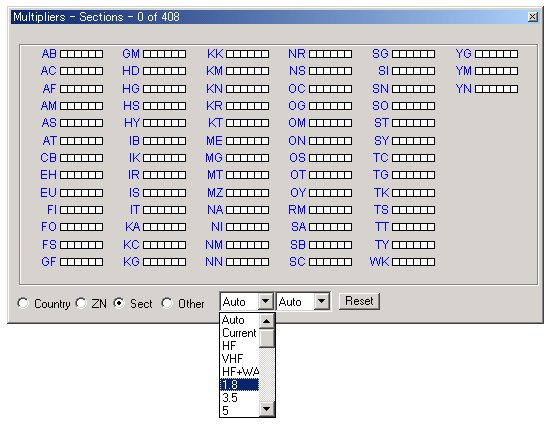Select HF+WA option in the list
This screenshot has height=429, width=555.
240,372
